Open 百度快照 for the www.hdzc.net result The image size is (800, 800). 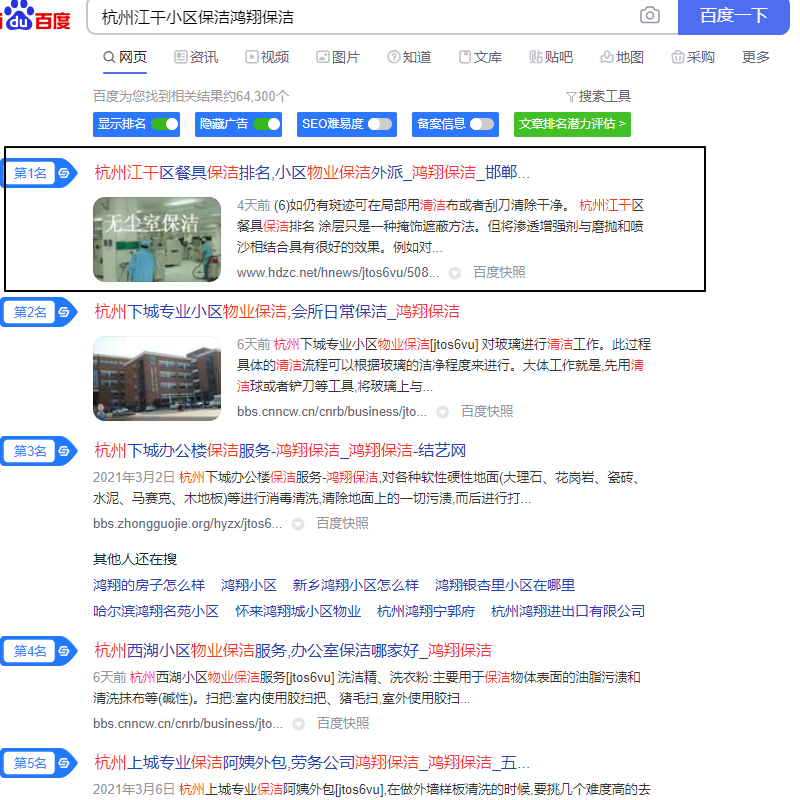pyautogui.click(x=499, y=273)
